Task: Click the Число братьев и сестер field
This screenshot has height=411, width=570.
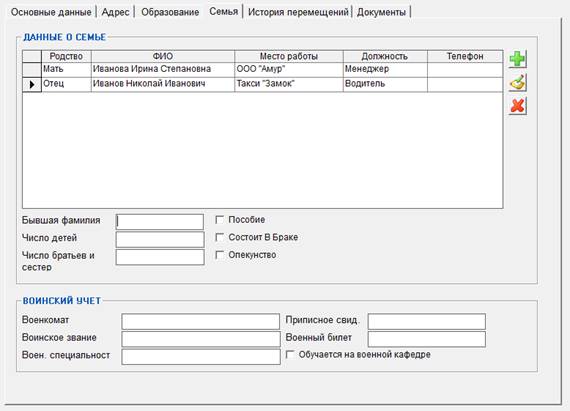Action: pos(160,257)
